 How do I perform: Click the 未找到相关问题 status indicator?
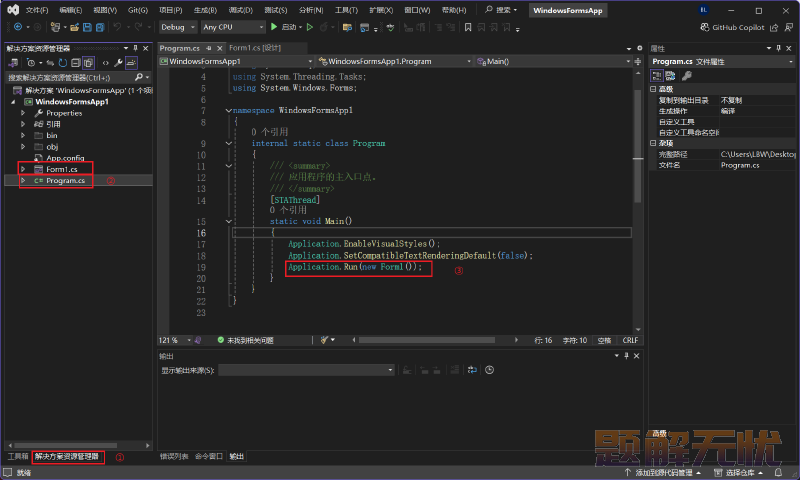245,340
